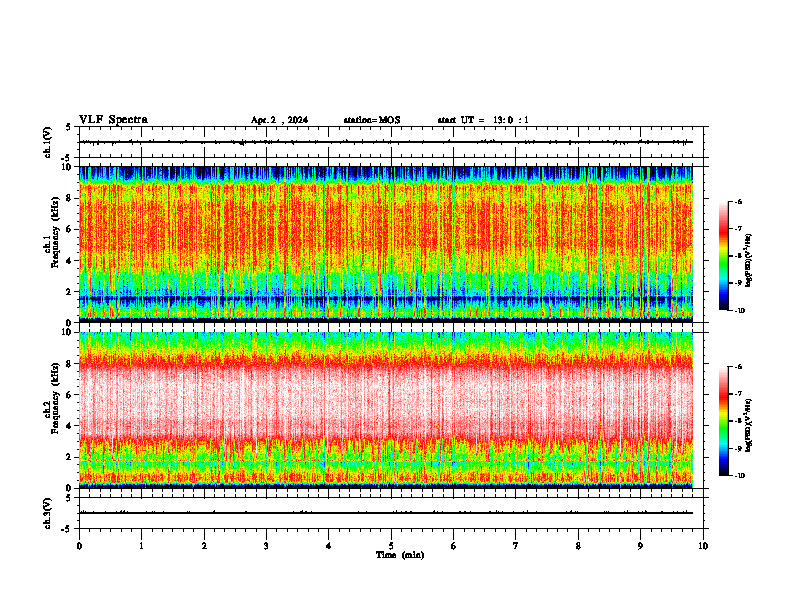Click the 'start UT = 13:0:1' label
The height and width of the screenshot is (612, 792).
[x=483, y=120]
